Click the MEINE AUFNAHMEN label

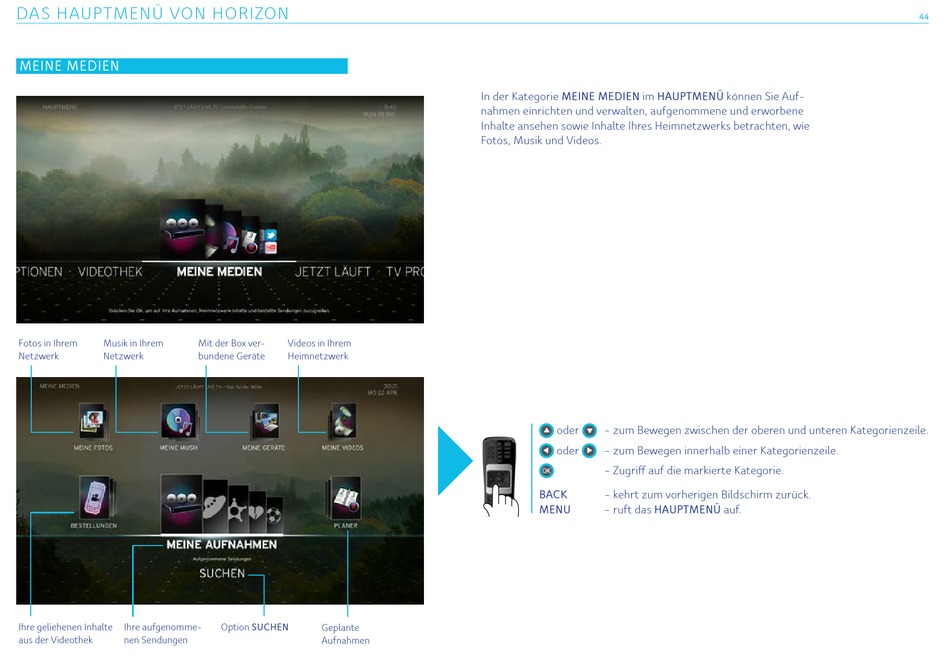click(x=222, y=544)
